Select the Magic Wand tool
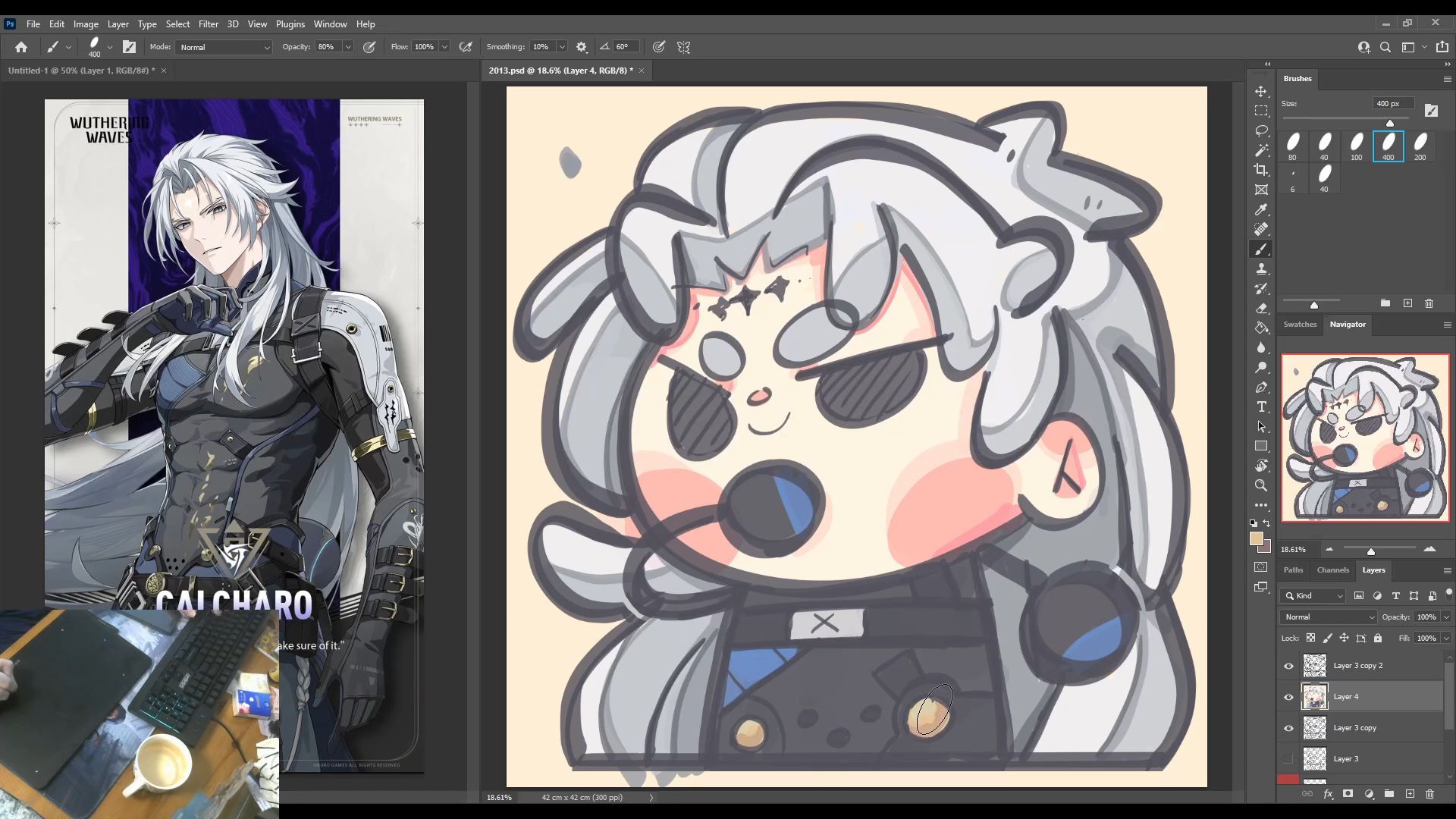Viewport: 1456px width, 819px height. [x=1261, y=150]
